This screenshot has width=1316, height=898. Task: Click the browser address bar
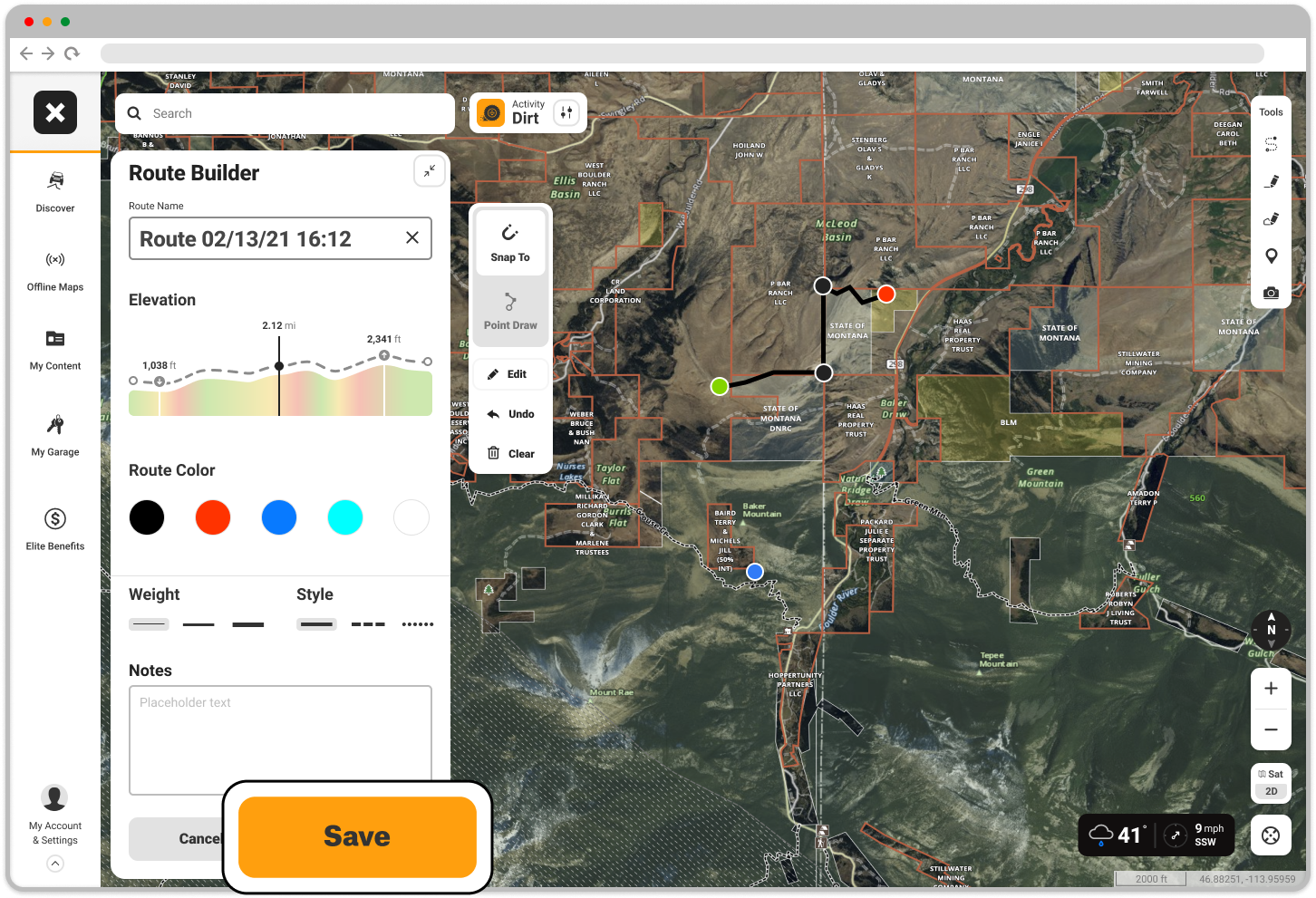pyautogui.click(x=682, y=53)
